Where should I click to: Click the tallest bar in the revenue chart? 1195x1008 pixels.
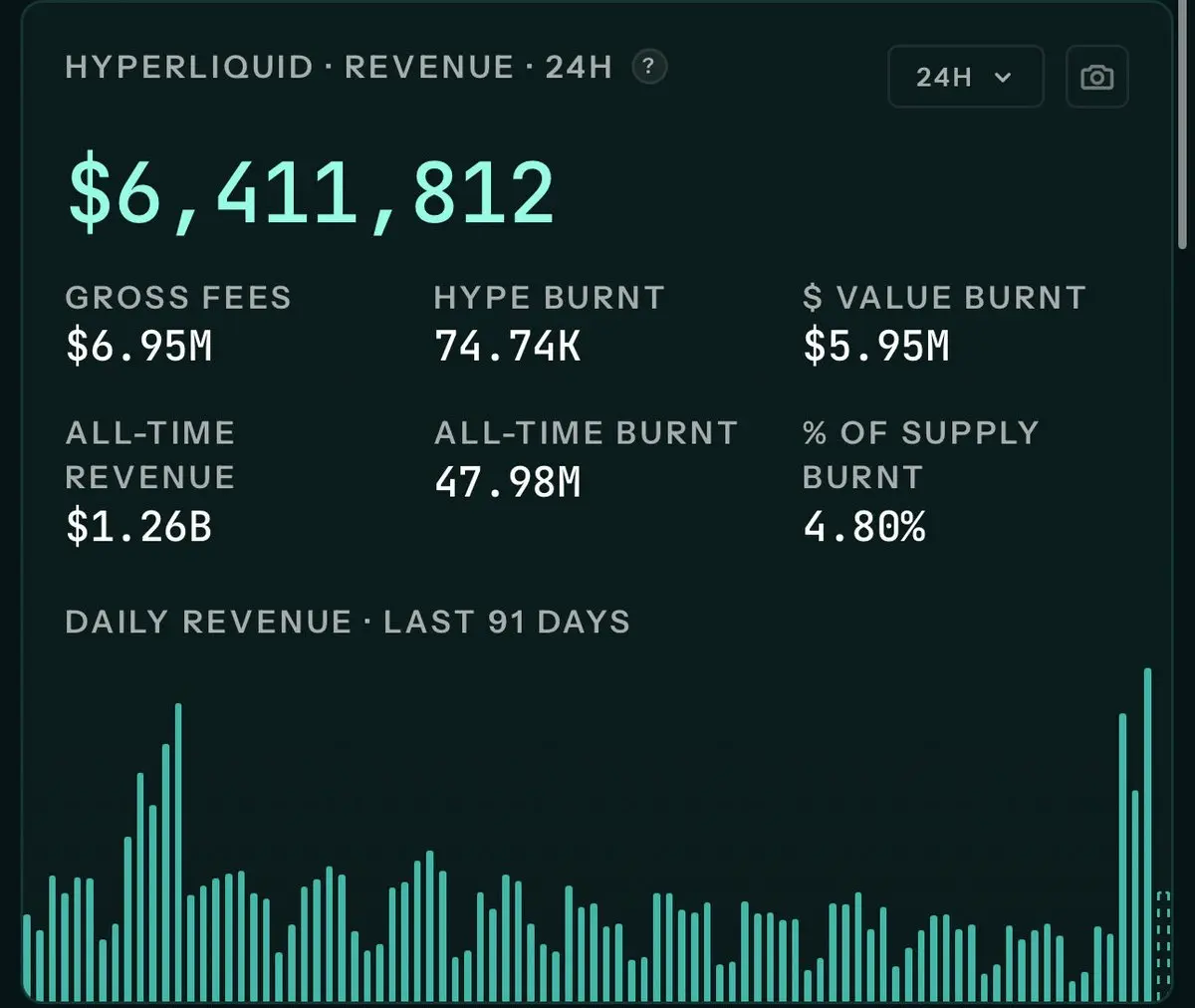coord(1148,835)
